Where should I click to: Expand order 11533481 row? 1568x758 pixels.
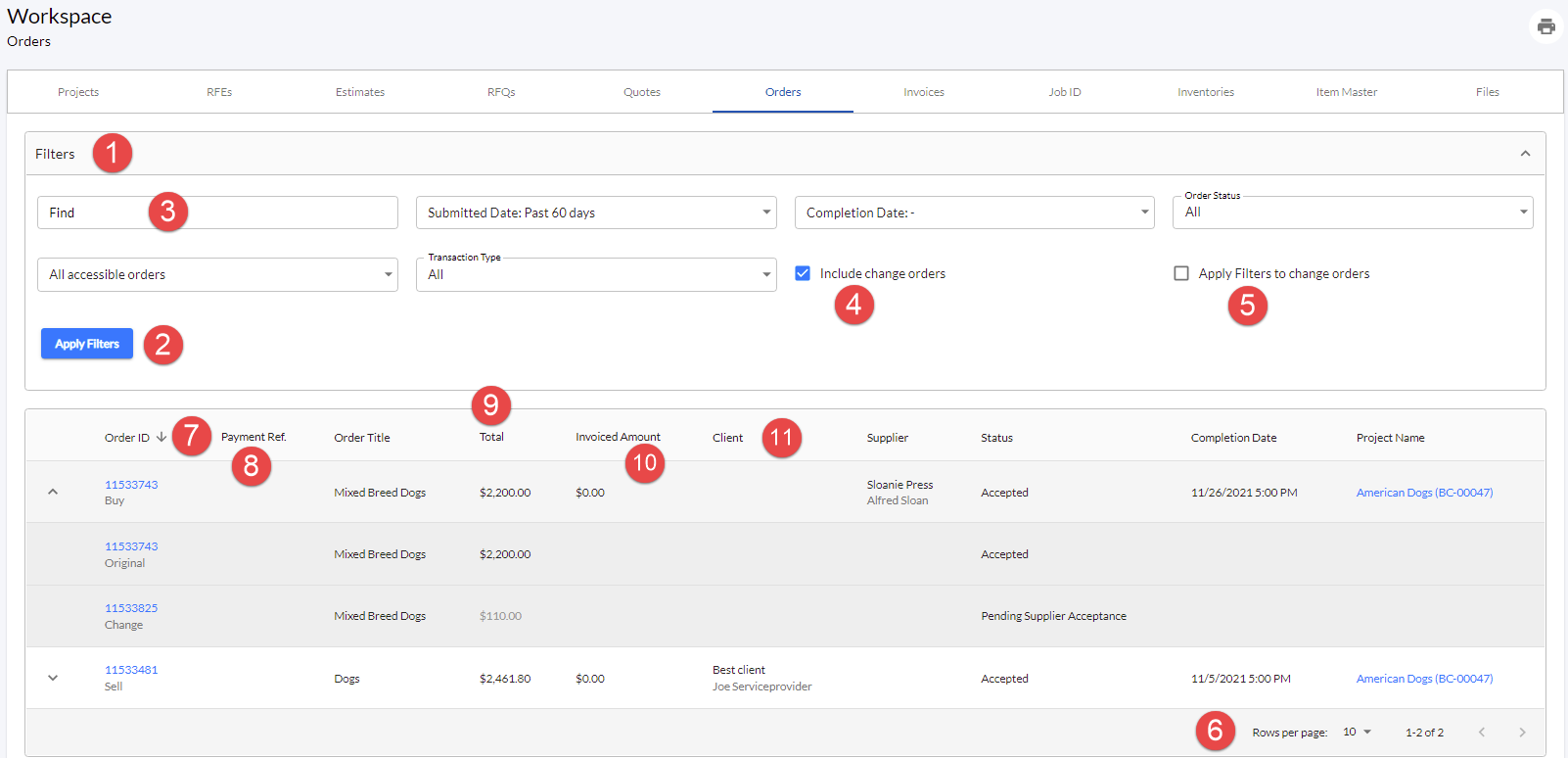(53, 678)
